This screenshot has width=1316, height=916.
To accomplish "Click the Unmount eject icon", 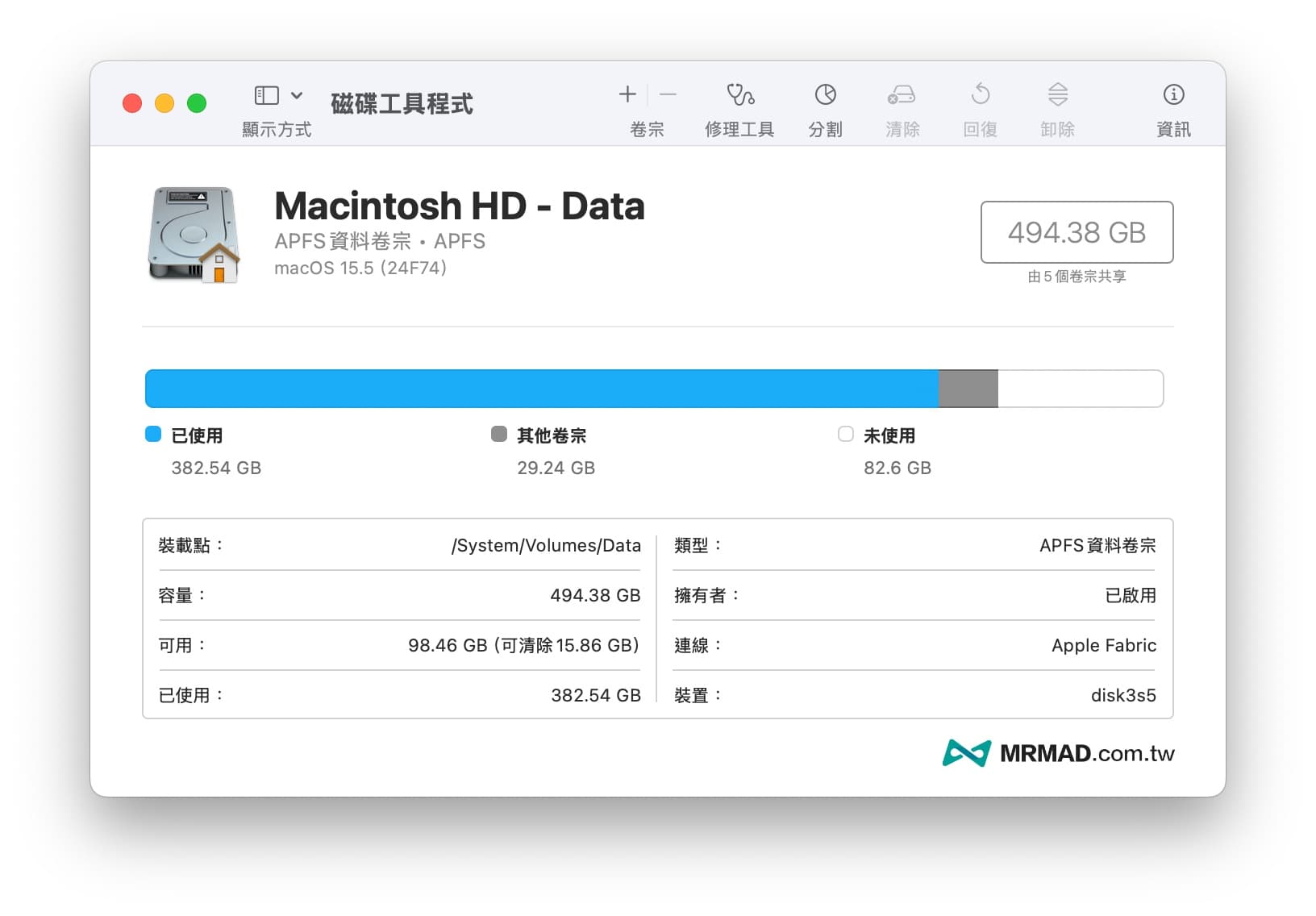I will pyautogui.click(x=1057, y=95).
